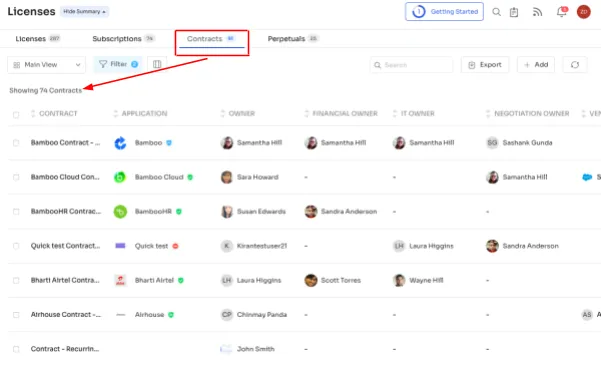The height and width of the screenshot is (365, 601).
Task: Check the Bharti Airtel Contract row checkbox
Action: tap(16, 280)
